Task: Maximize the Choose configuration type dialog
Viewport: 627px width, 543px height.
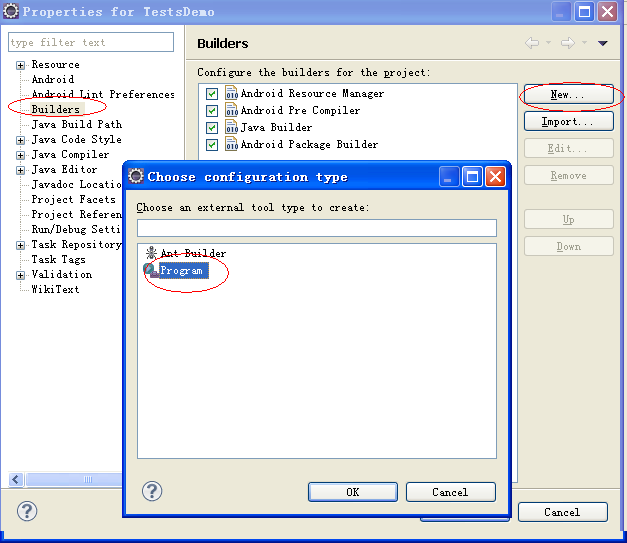Action: coord(472,176)
